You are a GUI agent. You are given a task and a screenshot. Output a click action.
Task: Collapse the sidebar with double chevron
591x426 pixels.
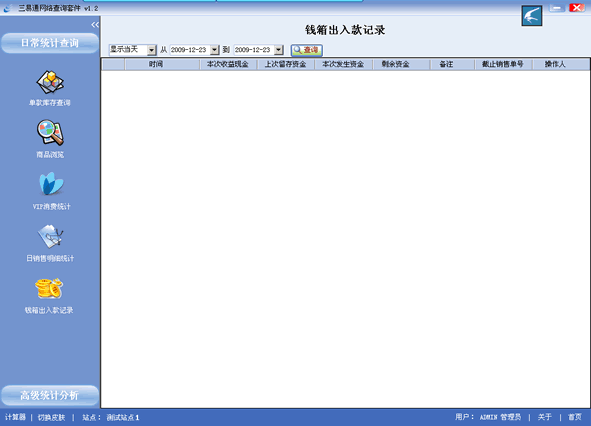click(95, 25)
